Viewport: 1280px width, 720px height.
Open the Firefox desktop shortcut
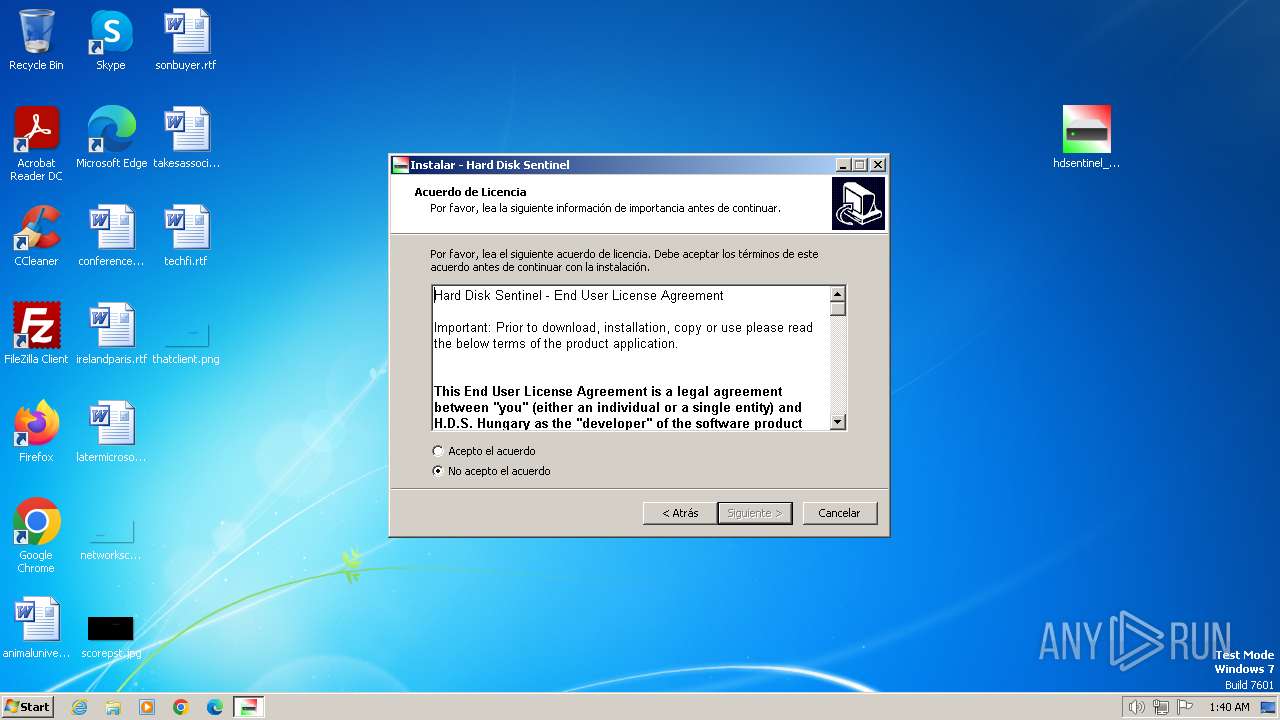36,432
